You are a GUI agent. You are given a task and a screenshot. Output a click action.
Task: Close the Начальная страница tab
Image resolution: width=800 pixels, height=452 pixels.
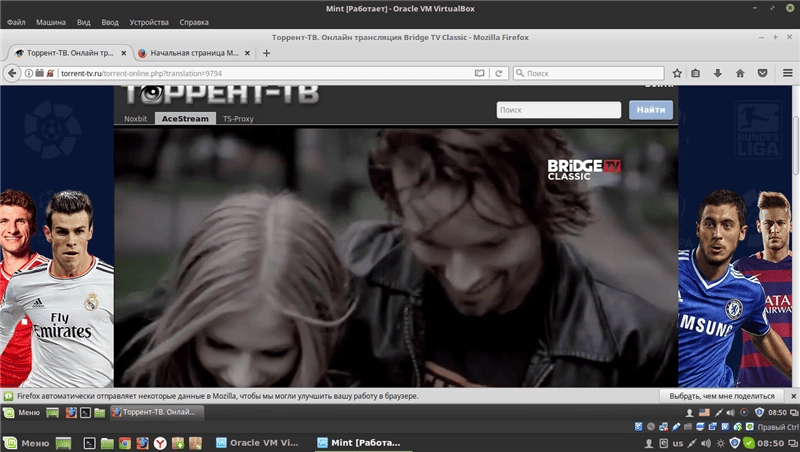pyautogui.click(x=247, y=53)
